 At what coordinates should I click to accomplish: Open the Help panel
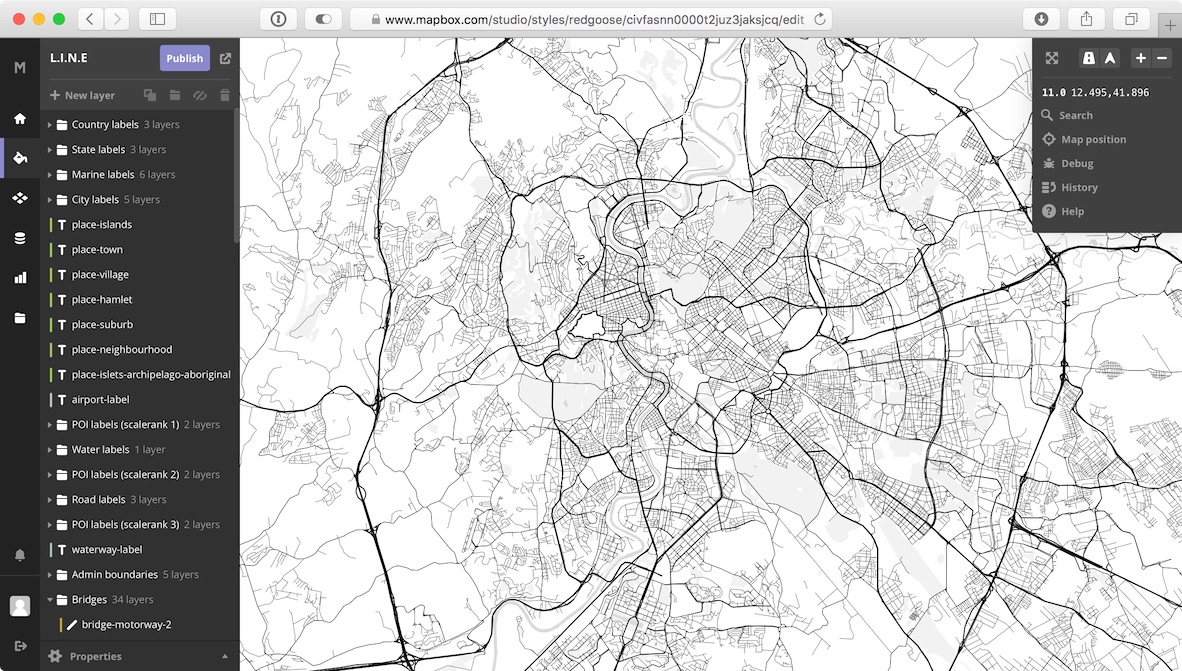click(x=1072, y=211)
